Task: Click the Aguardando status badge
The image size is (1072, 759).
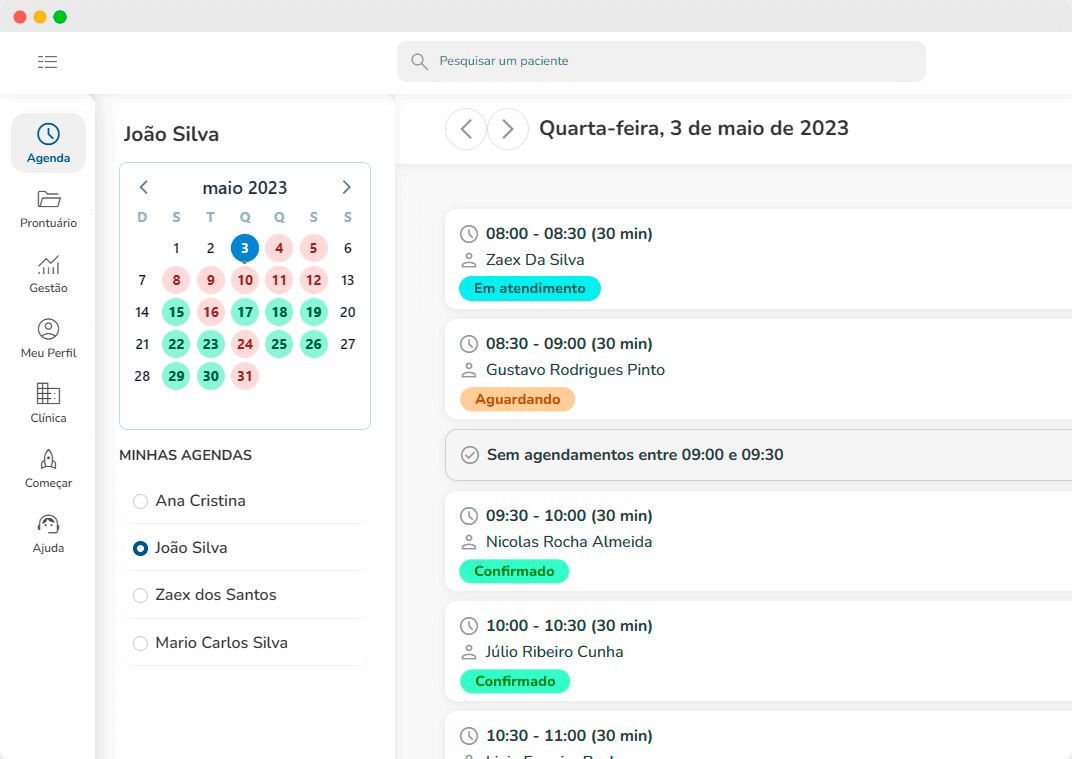Action: tap(517, 399)
